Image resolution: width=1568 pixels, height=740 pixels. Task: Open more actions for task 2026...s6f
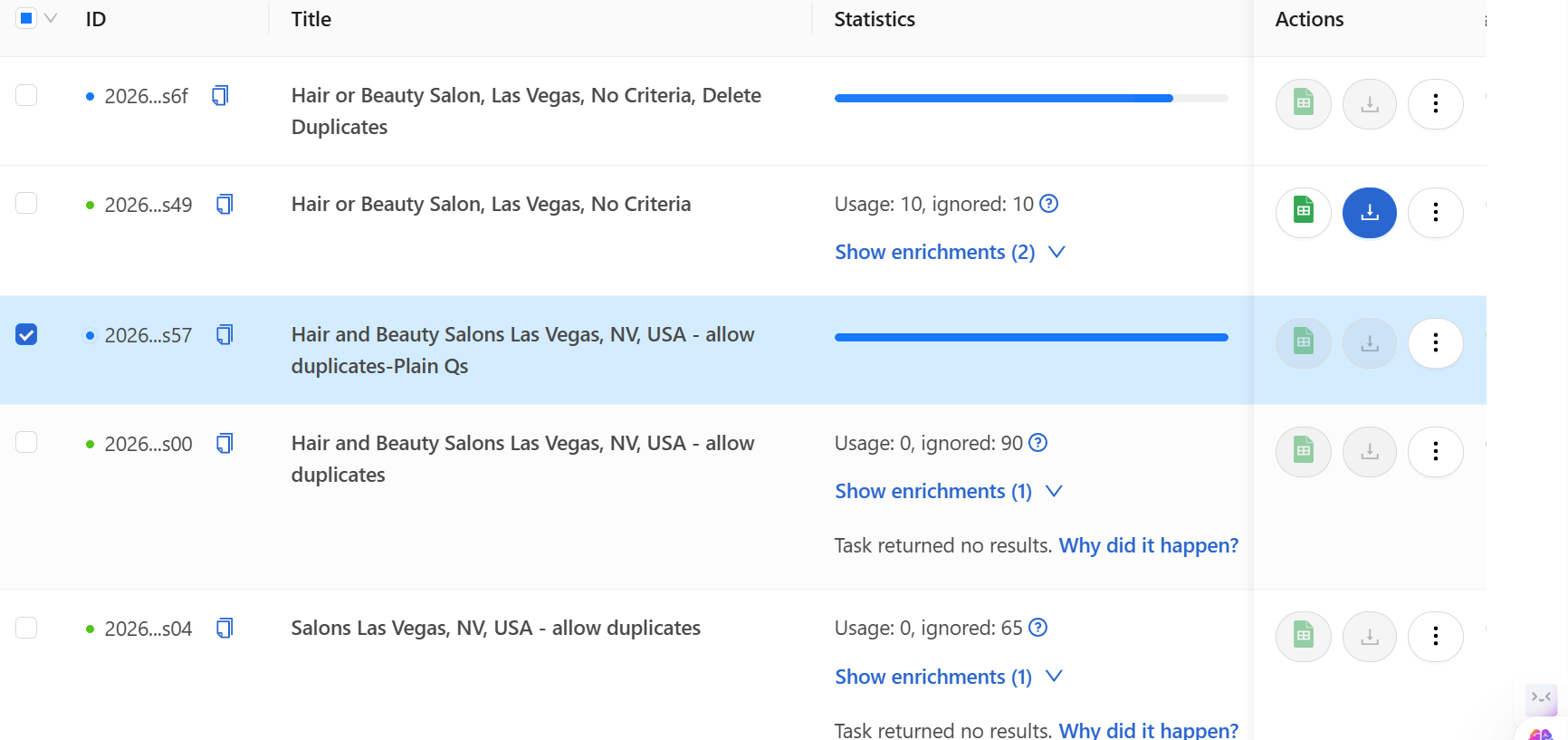click(1435, 104)
